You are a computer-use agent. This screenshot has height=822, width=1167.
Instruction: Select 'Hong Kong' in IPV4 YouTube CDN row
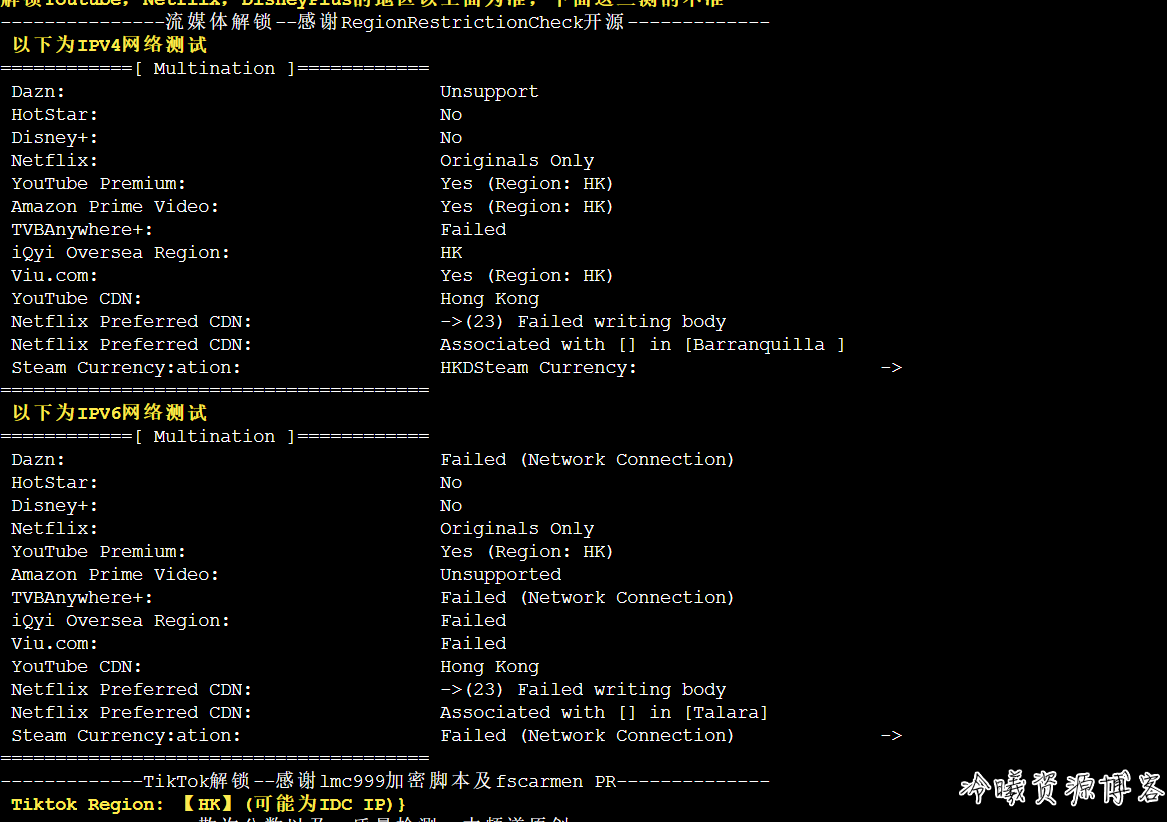[490, 299]
